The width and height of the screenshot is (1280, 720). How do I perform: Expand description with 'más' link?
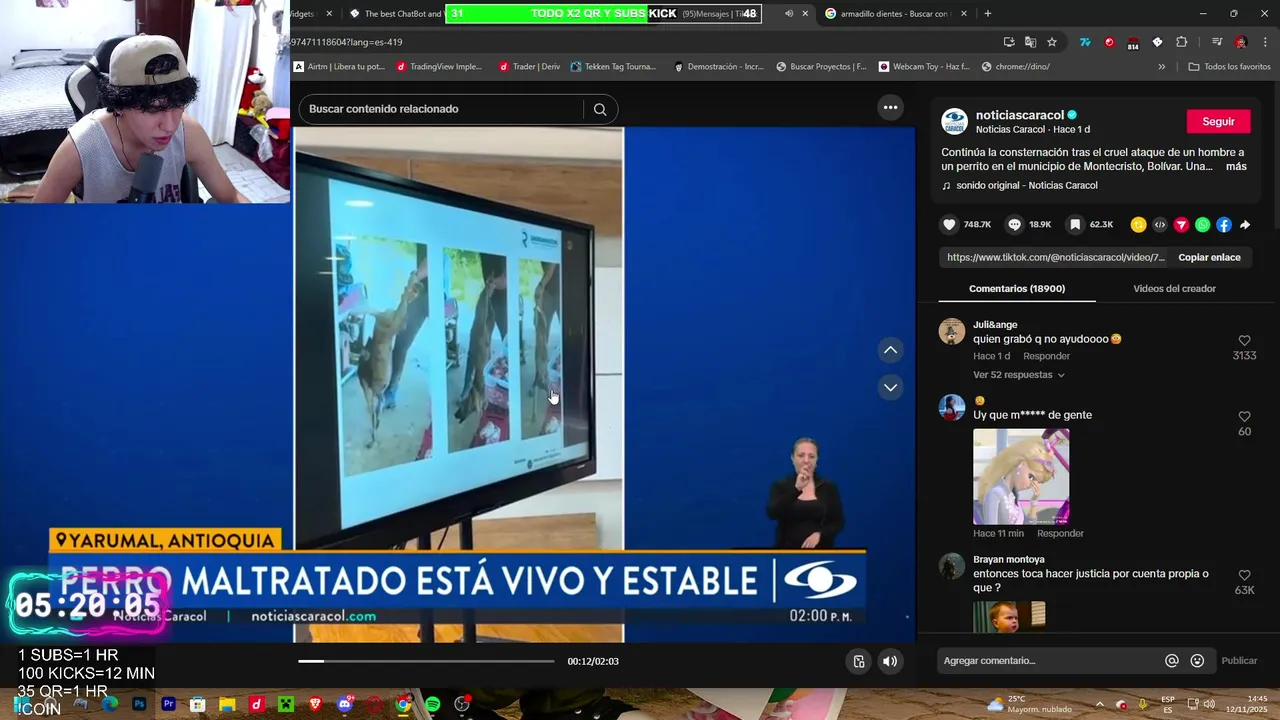coord(1236,166)
